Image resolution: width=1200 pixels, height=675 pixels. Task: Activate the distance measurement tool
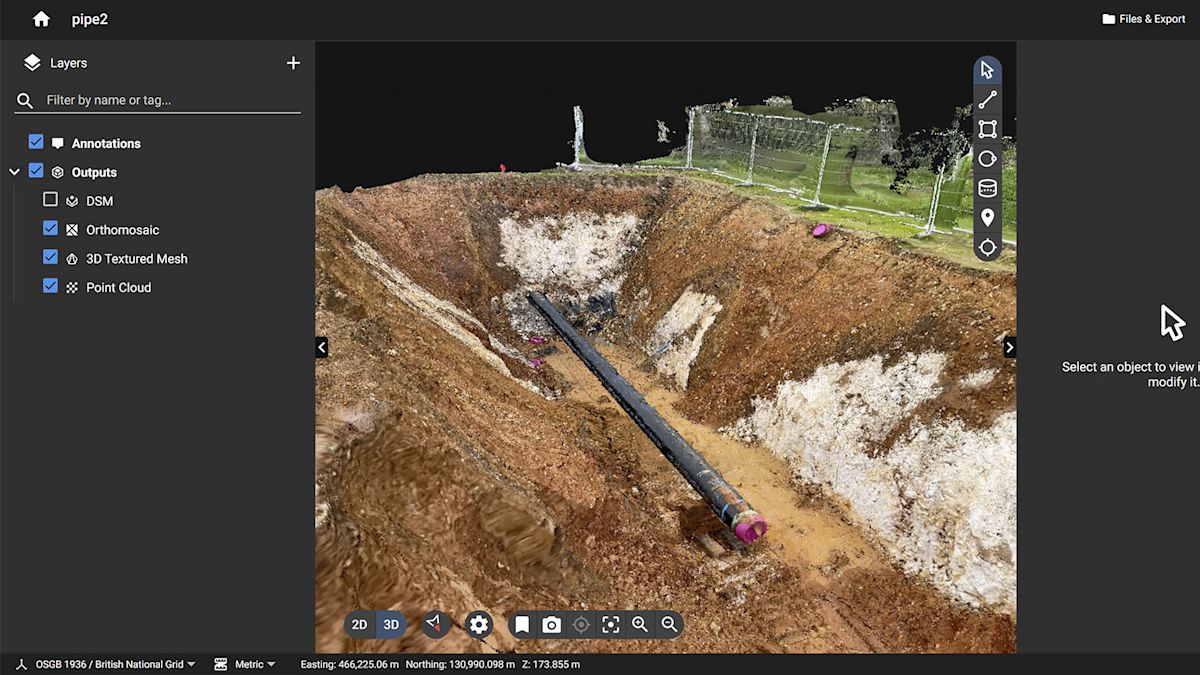(x=987, y=99)
